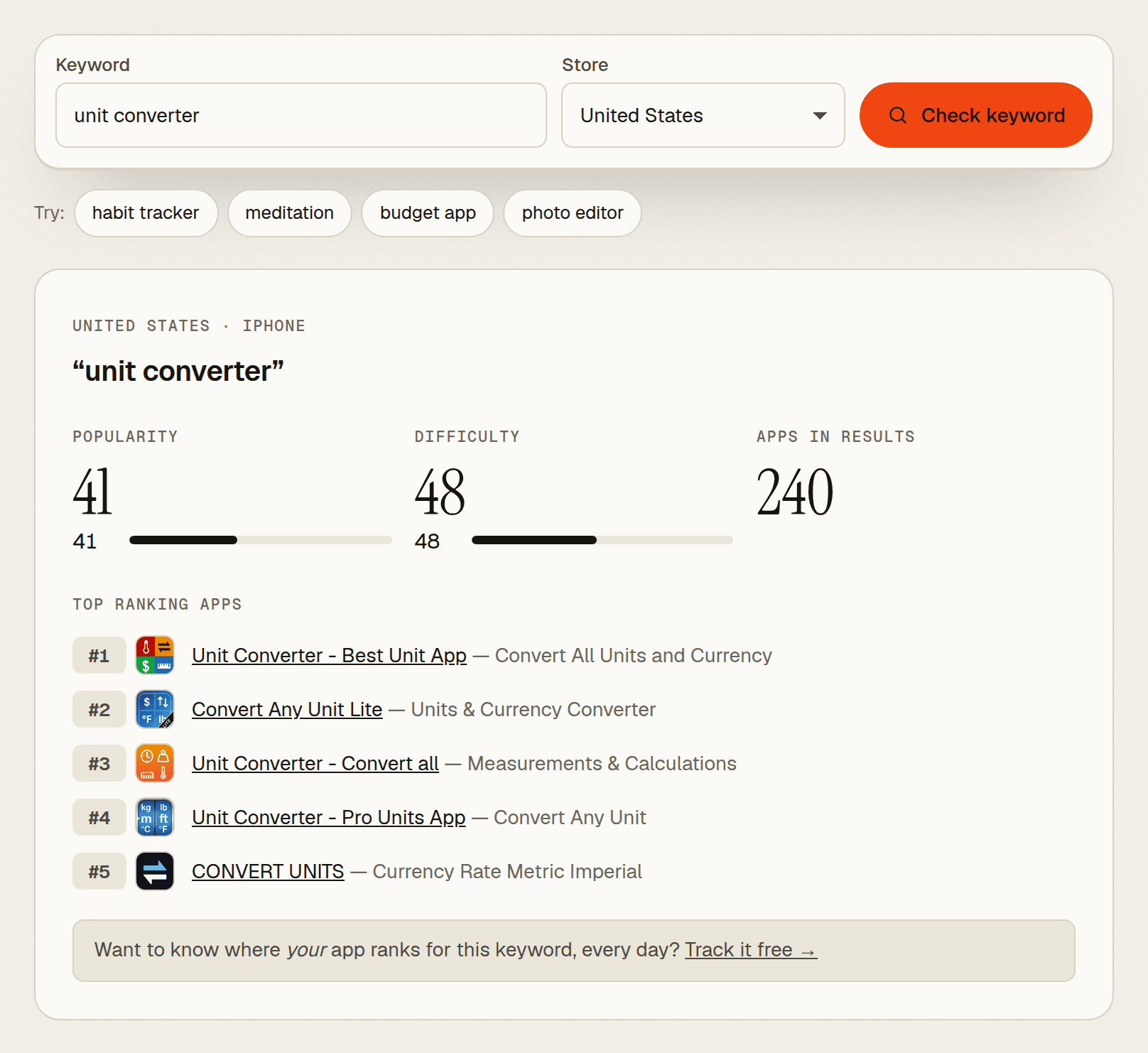The height and width of the screenshot is (1053, 1148).
Task: Click the subtitle "Convert All Units and Currency"
Action: (634, 655)
